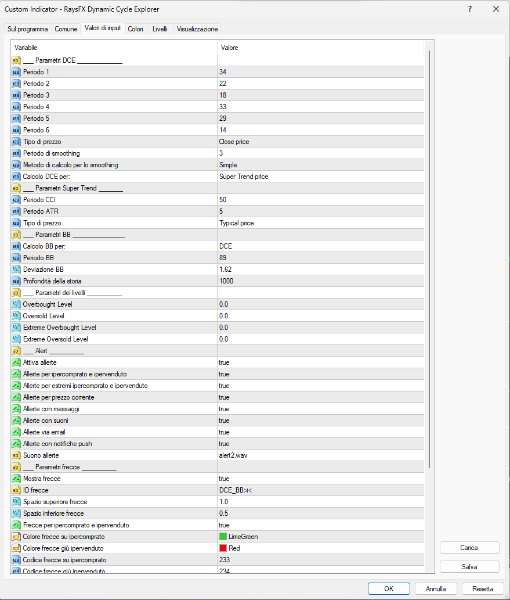Click the icon next to Deviazione BB
Viewport: 510px width, 600px height.
[x=16, y=269]
